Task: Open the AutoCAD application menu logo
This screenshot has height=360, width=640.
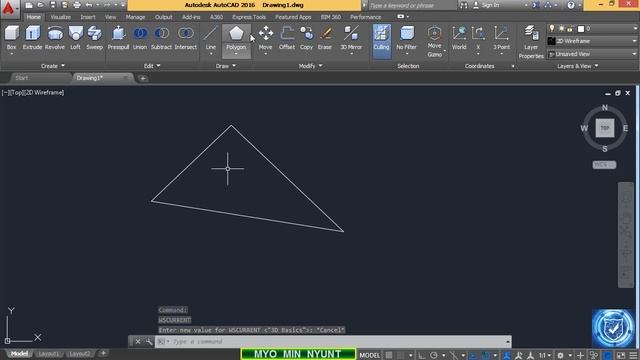Action: [x=9, y=8]
